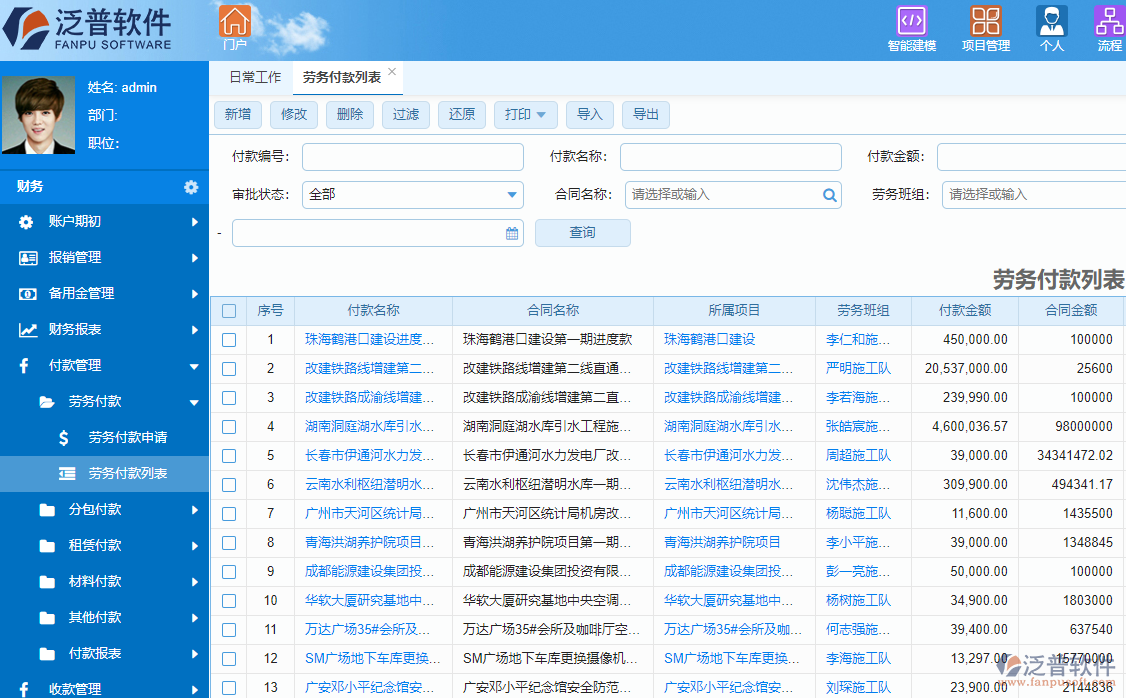Check the checkbox for row 5
This screenshot has height=698, width=1126.
click(x=229, y=455)
